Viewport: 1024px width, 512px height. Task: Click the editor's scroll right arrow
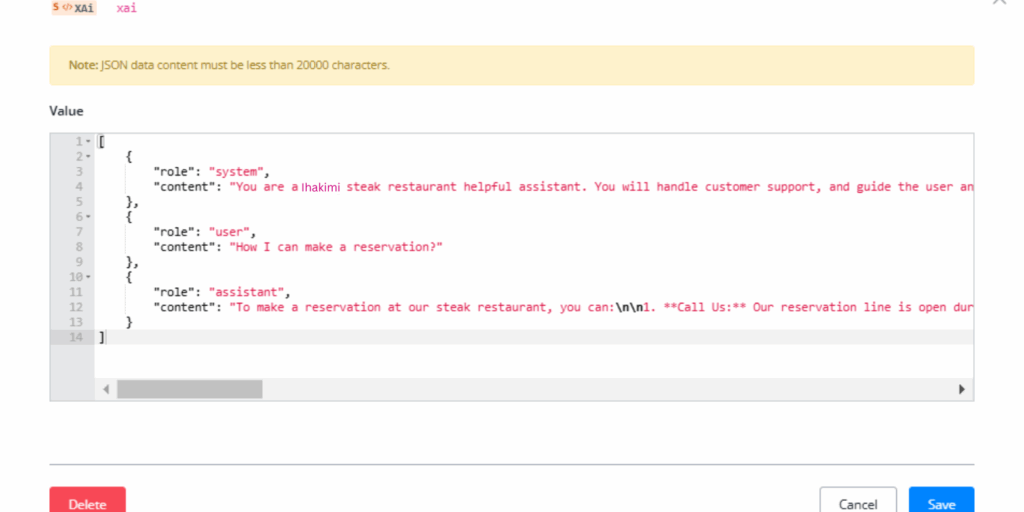point(962,389)
